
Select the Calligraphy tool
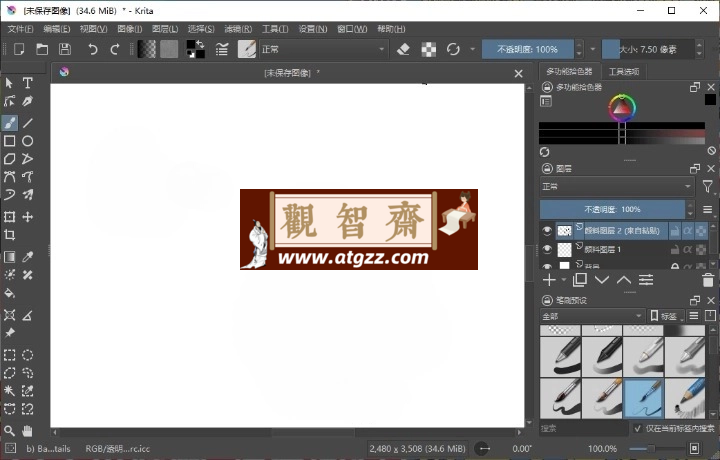click(x=28, y=101)
